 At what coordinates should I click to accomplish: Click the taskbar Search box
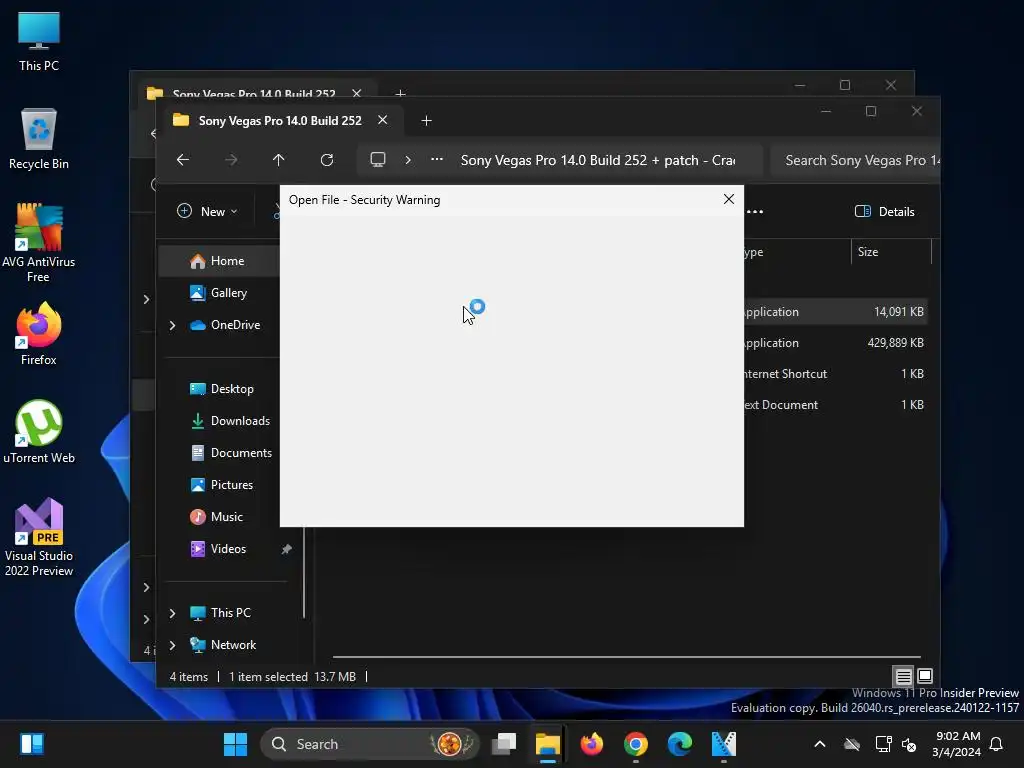tap(370, 744)
